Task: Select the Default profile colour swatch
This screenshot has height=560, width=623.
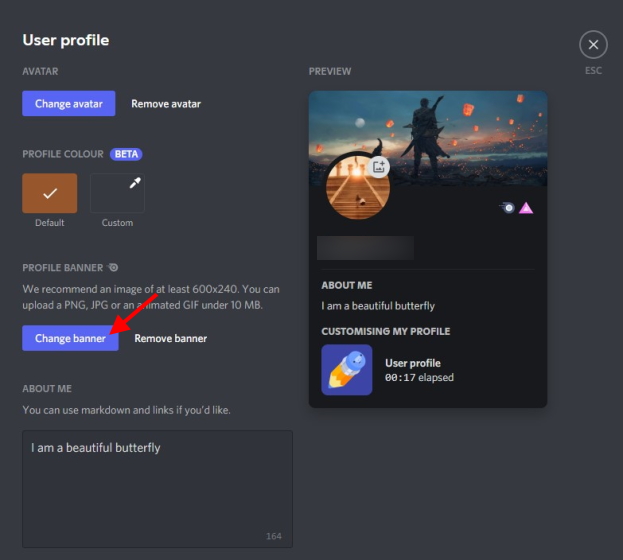Action: point(50,193)
